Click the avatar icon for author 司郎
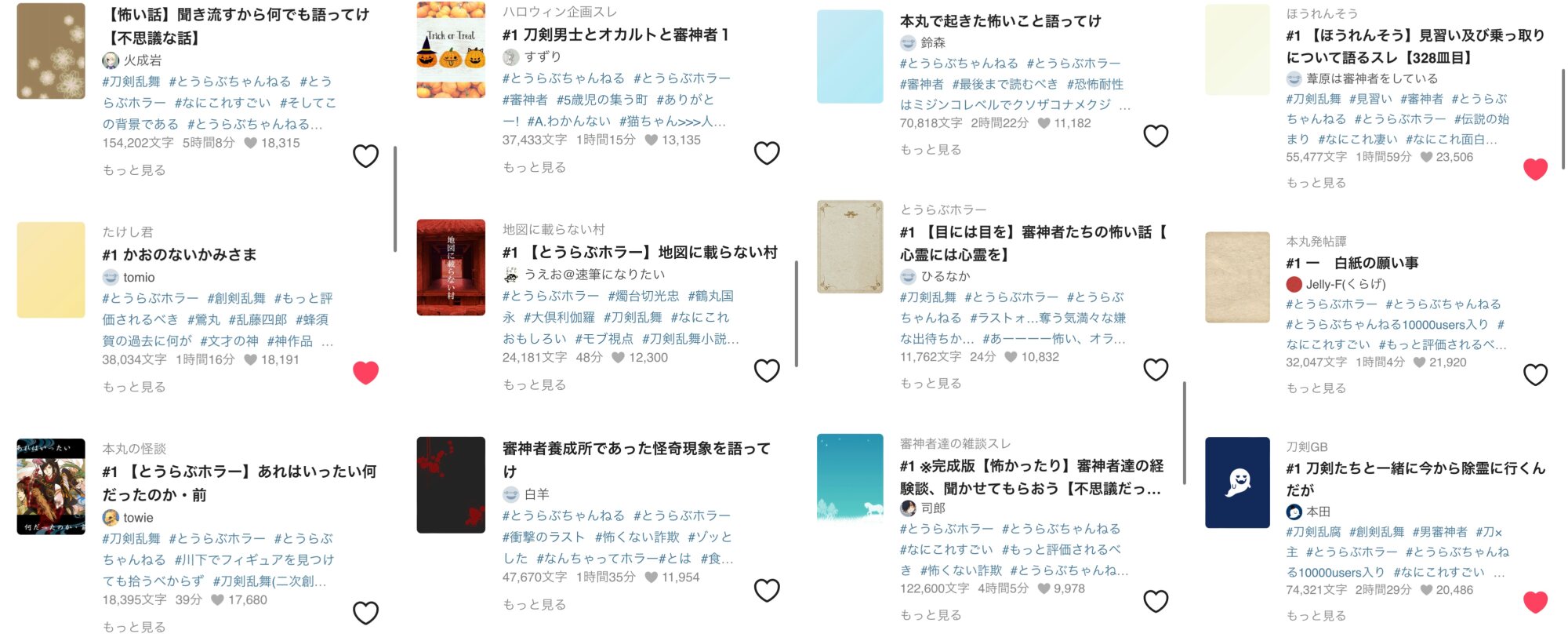Screen dimensions: 1568x641 [x=908, y=508]
